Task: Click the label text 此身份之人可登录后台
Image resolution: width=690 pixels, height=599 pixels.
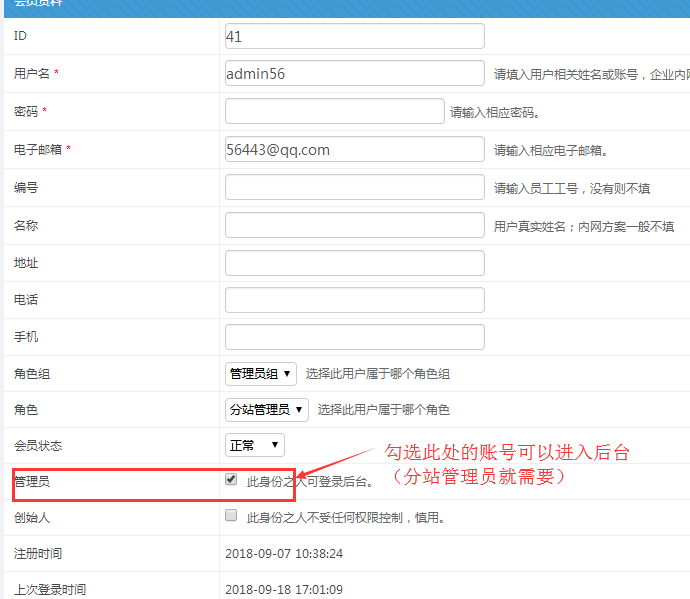Action: 309,482
